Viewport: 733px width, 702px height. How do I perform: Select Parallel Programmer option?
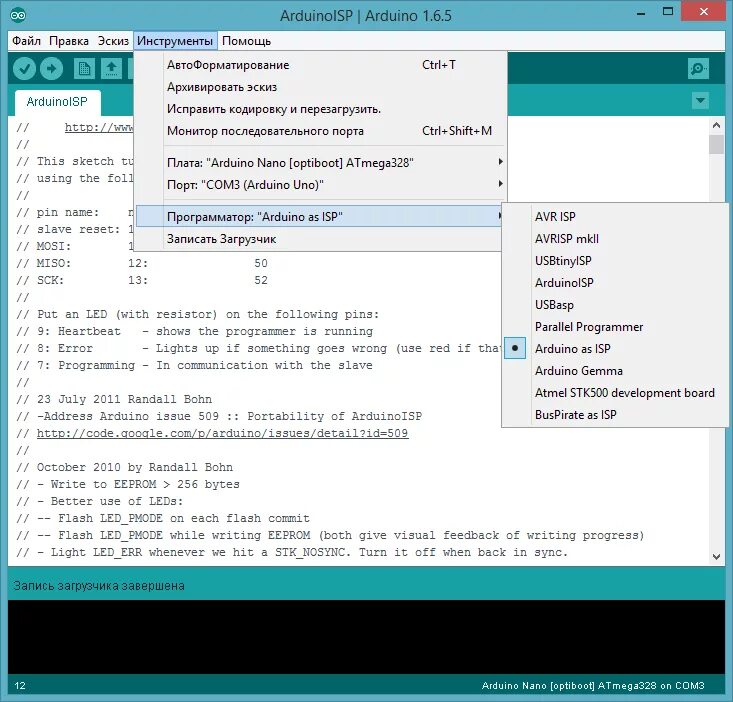(615, 327)
